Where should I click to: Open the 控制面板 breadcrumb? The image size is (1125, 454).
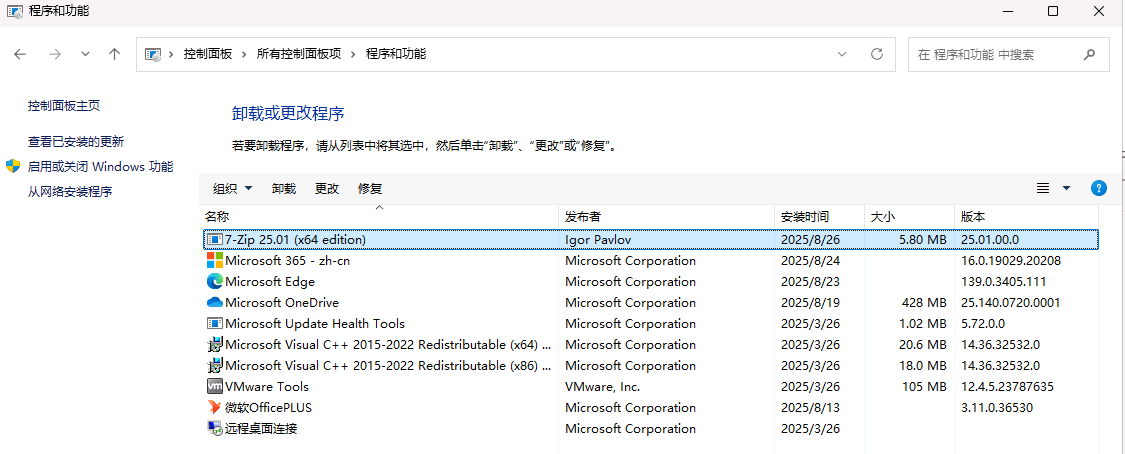(x=208, y=54)
